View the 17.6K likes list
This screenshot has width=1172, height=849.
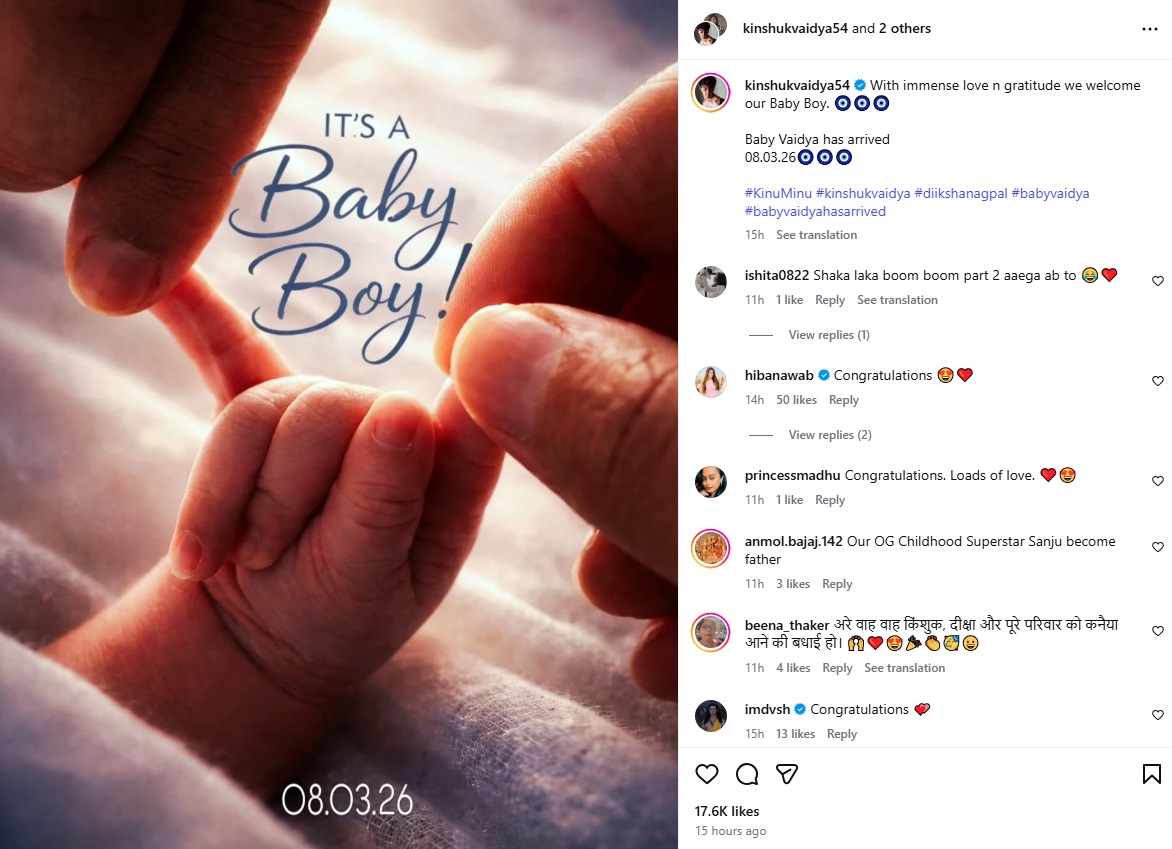click(727, 811)
